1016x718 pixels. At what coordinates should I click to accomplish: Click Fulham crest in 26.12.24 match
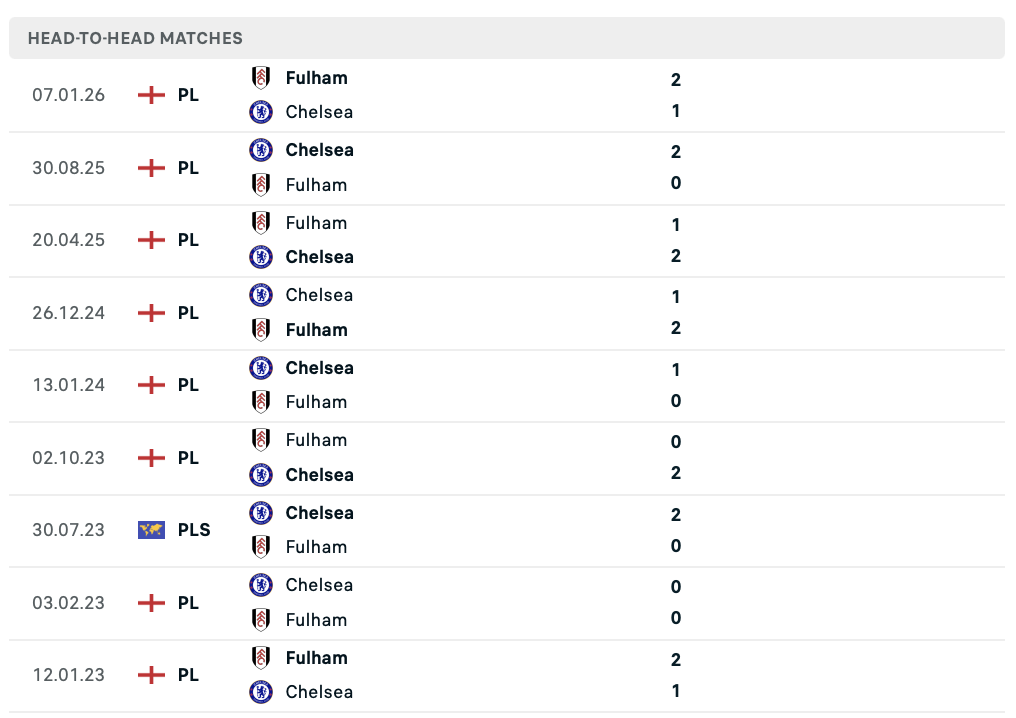[x=260, y=330]
